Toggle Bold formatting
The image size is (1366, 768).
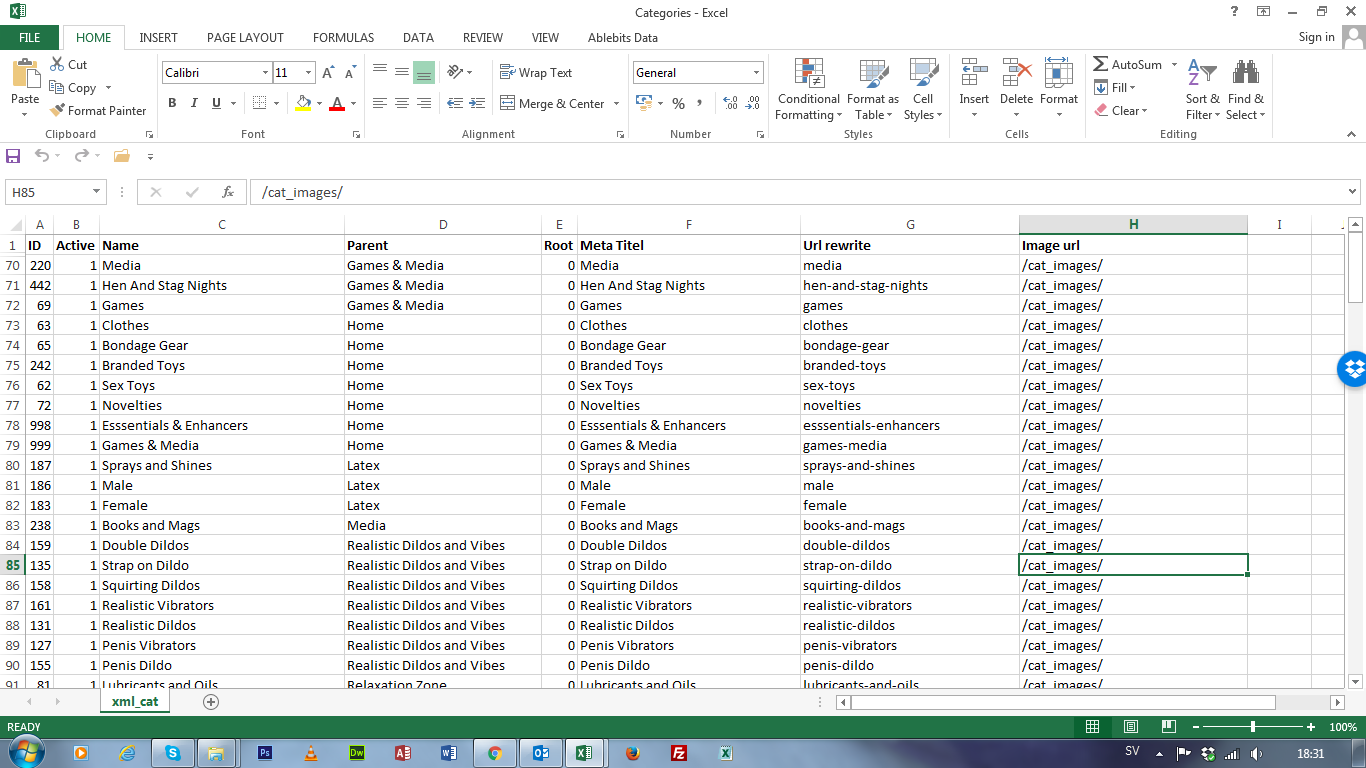click(172, 103)
